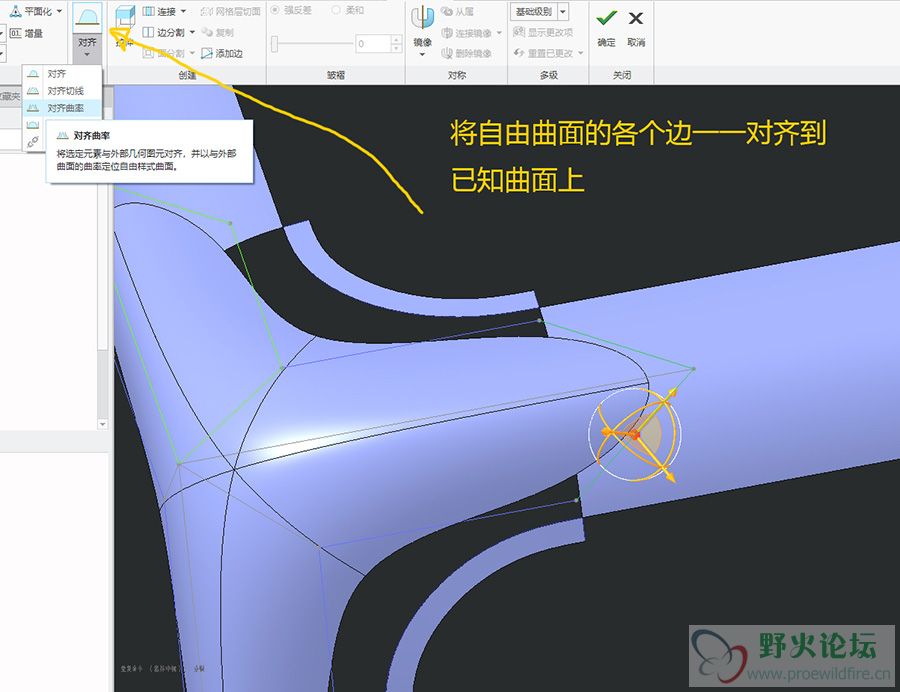900x692 pixels.
Task: Click the 关闭 ribbon group label
Action: [622, 75]
